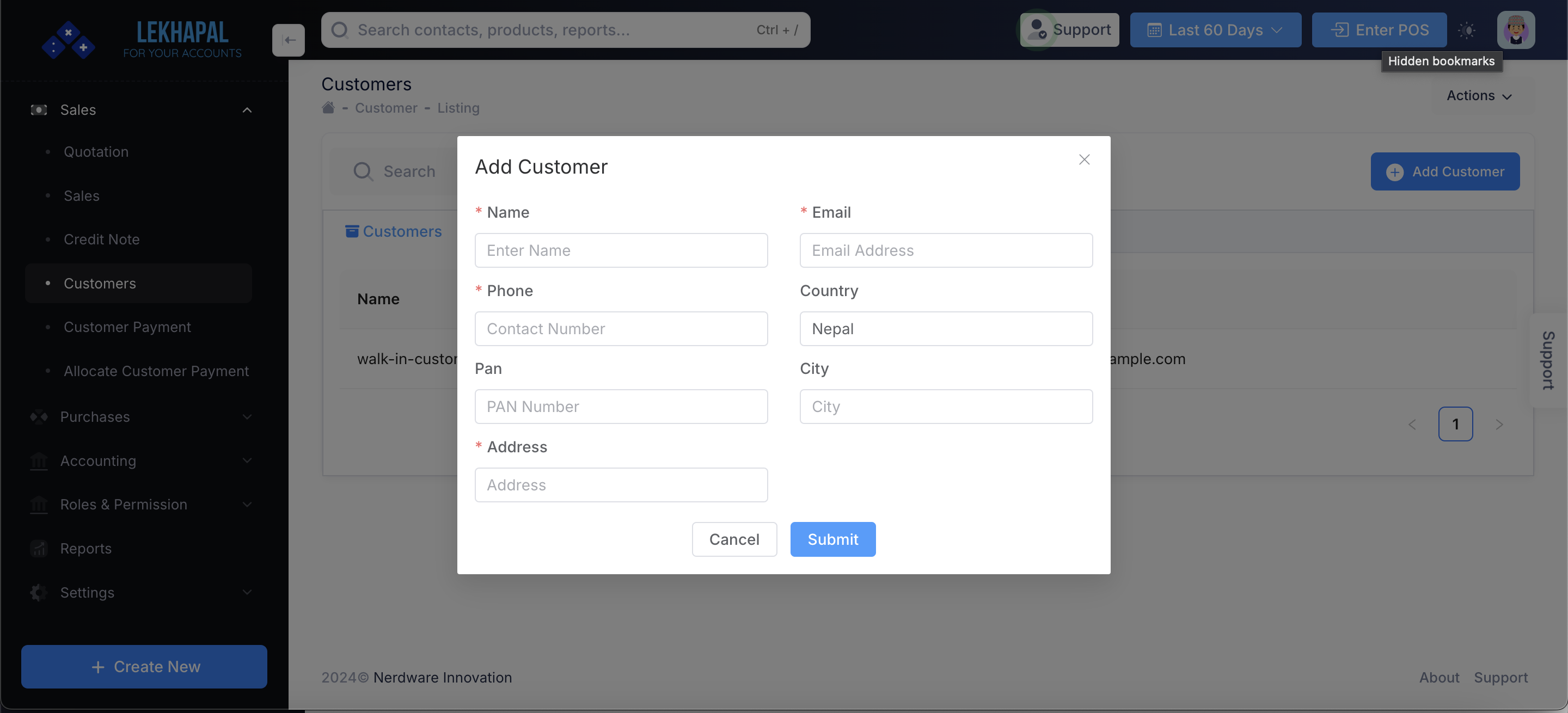Viewport: 1568px width, 713px height.
Task: Click the search magnifier icon
Action: 340,29
